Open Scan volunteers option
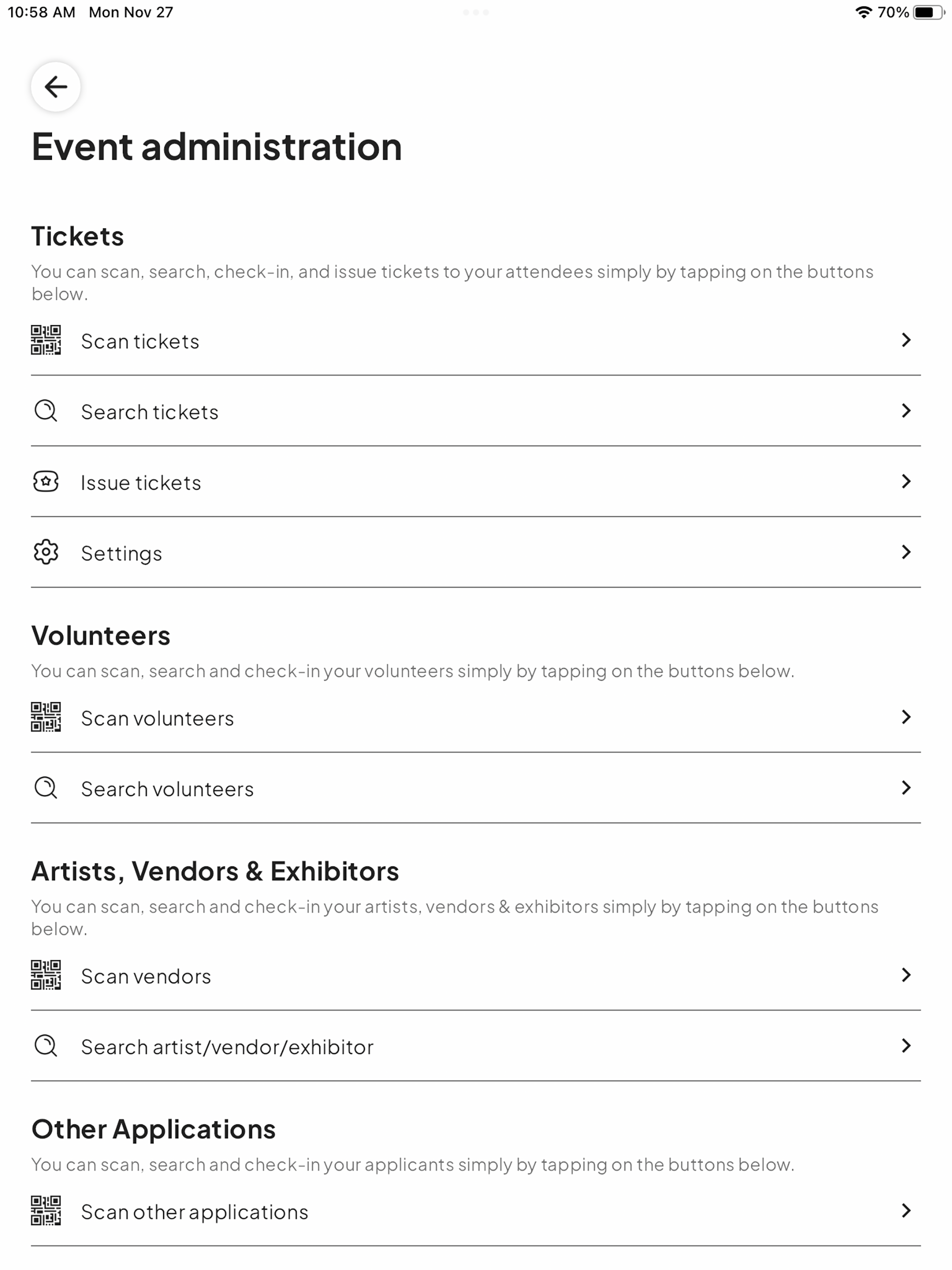This screenshot has width=952, height=1270. (476, 717)
